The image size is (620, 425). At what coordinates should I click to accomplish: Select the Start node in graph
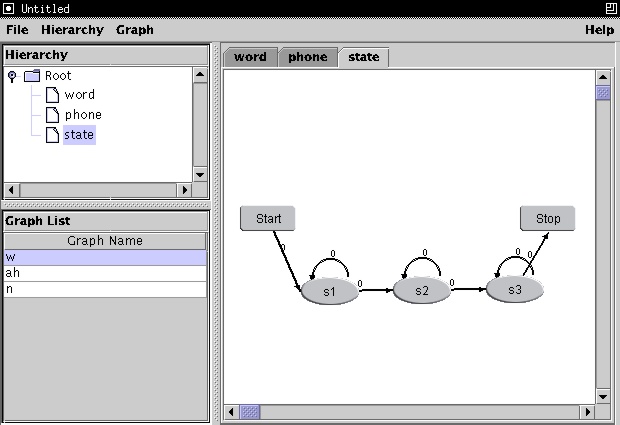268,218
